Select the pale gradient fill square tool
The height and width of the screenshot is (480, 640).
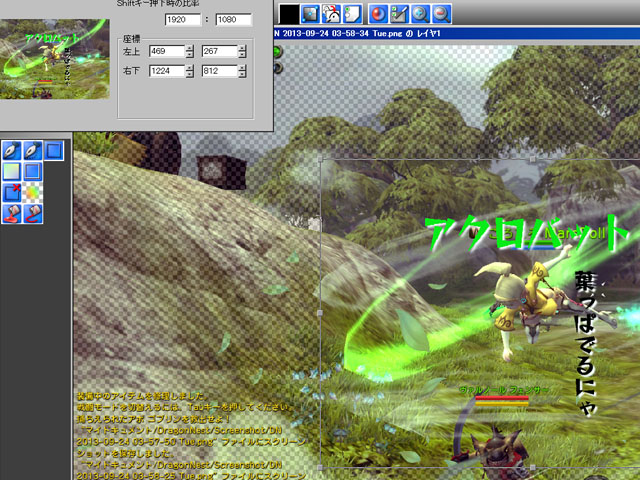coord(12,171)
